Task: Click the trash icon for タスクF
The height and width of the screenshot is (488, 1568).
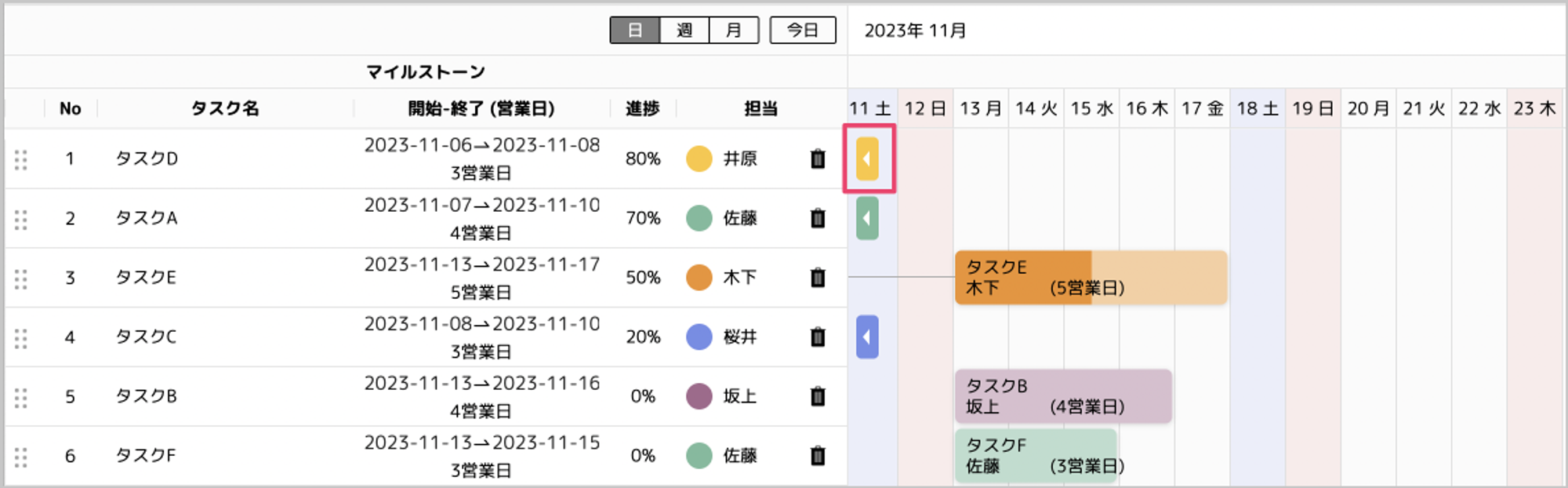Action: (x=818, y=456)
